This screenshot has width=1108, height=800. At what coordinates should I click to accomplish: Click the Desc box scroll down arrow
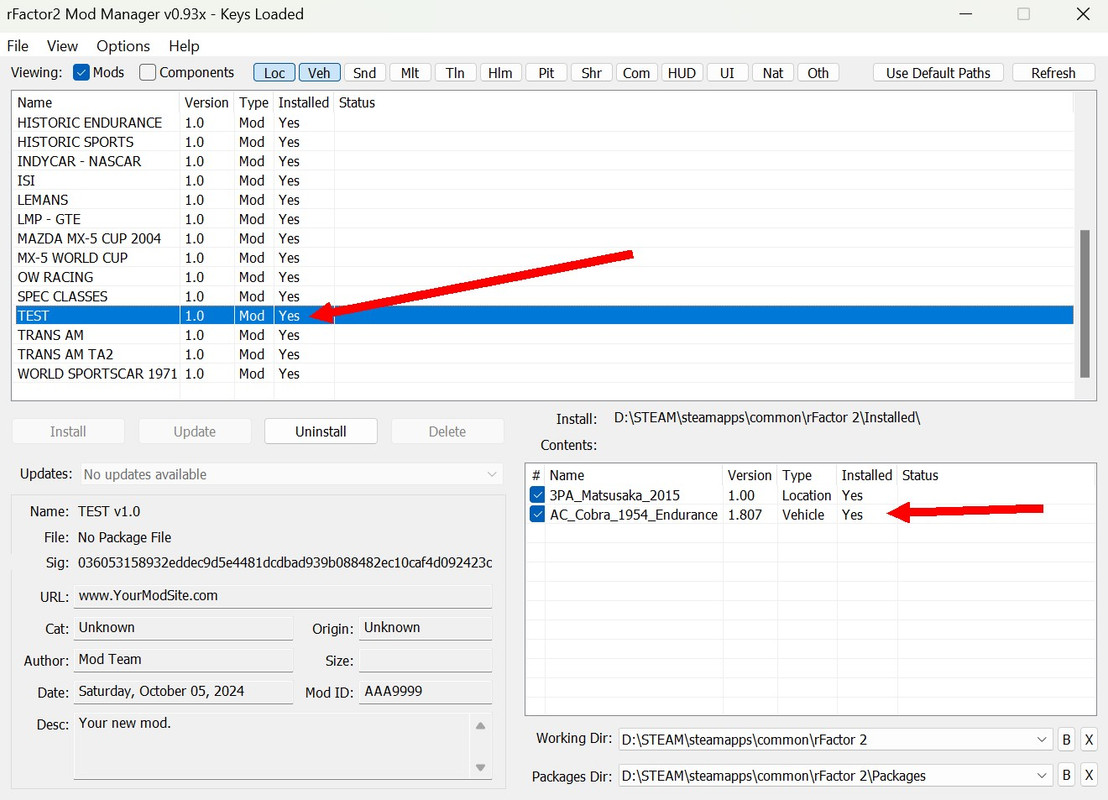[x=481, y=767]
